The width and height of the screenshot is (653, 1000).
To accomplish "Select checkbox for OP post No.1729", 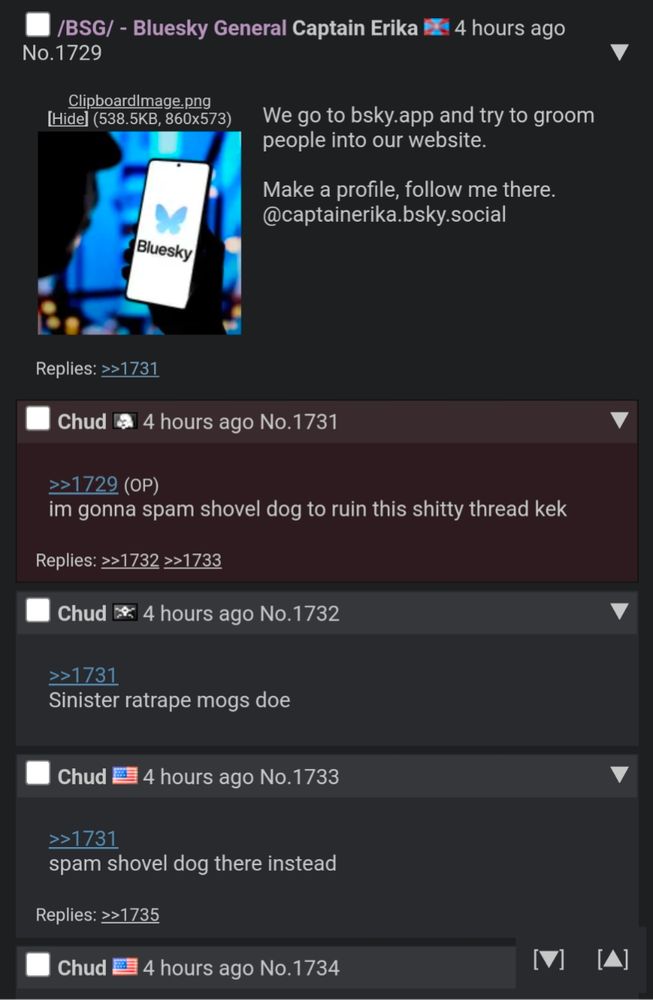I will (x=38, y=25).
